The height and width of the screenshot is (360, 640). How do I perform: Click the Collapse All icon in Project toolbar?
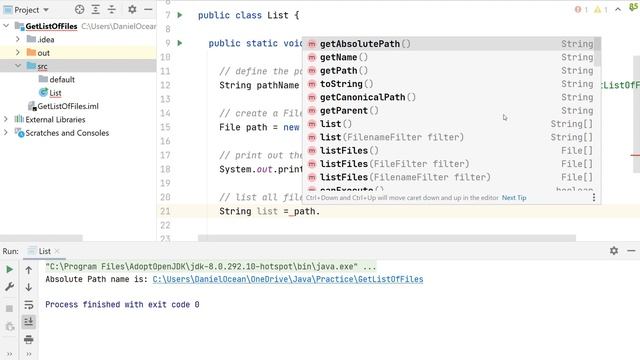coord(111,9)
